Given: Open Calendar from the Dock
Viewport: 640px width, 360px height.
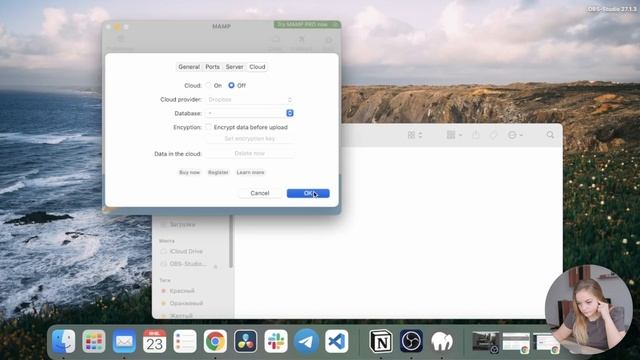Looking at the screenshot, I should [x=154, y=341].
